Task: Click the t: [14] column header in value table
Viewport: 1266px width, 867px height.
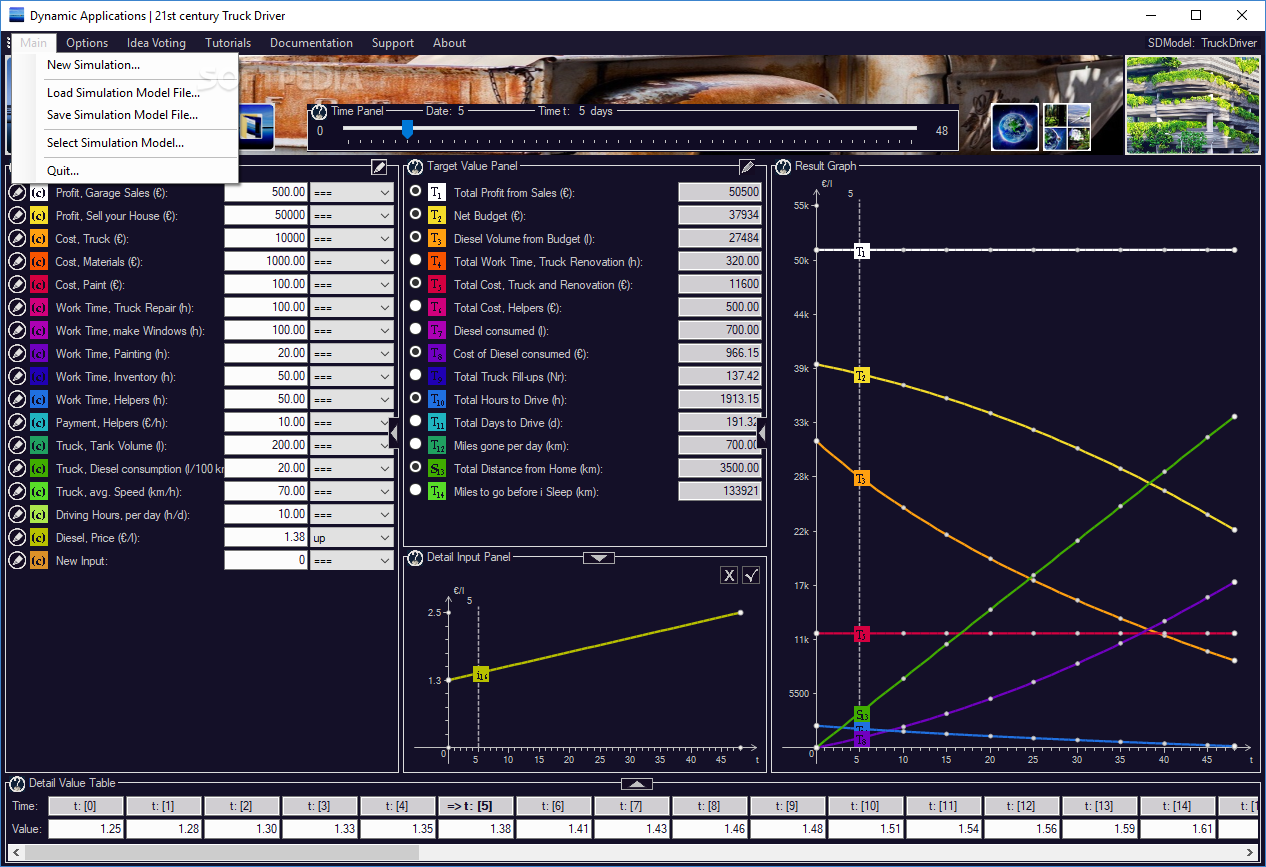Action: click(x=1177, y=806)
